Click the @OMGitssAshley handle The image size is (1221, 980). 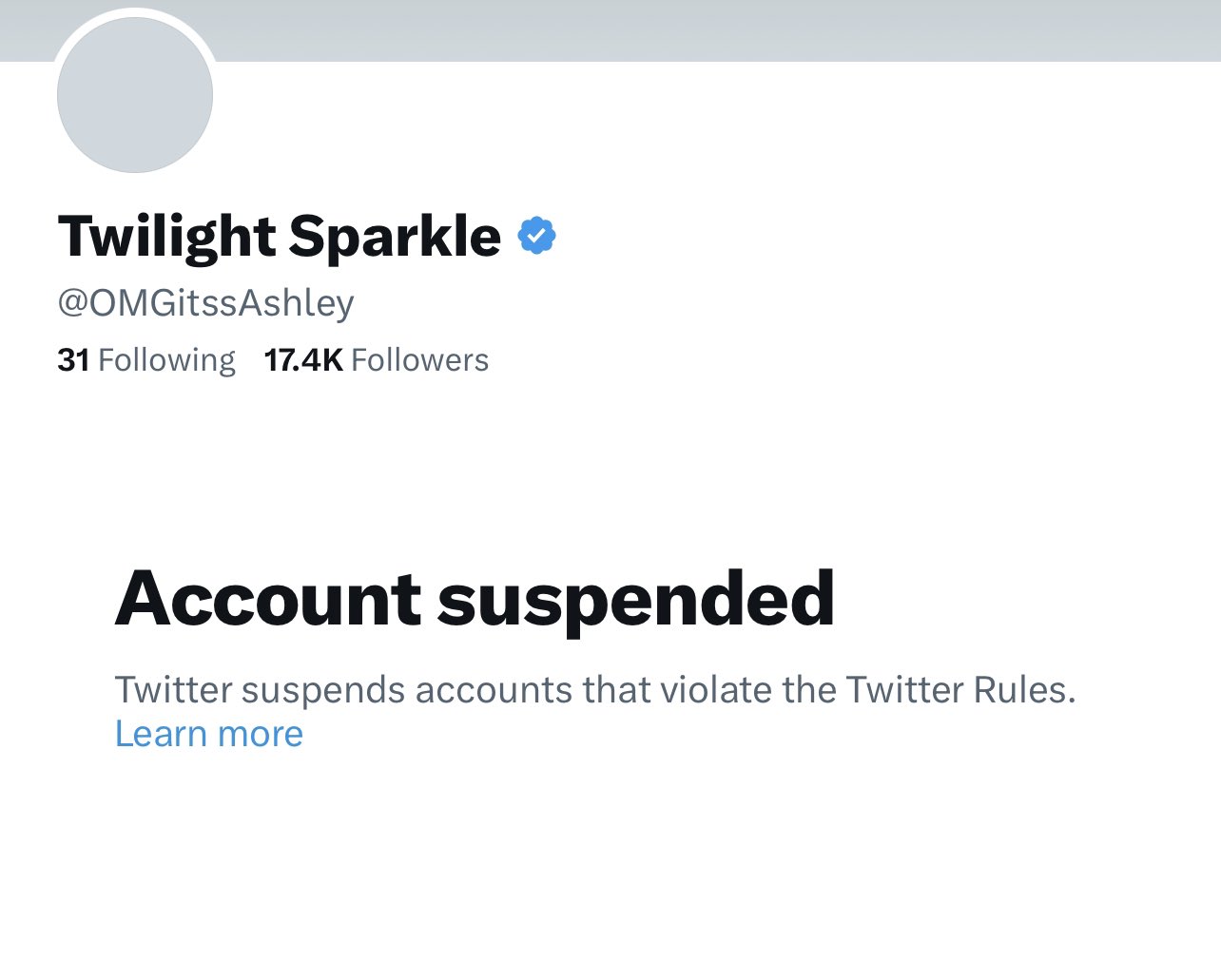click(x=206, y=302)
